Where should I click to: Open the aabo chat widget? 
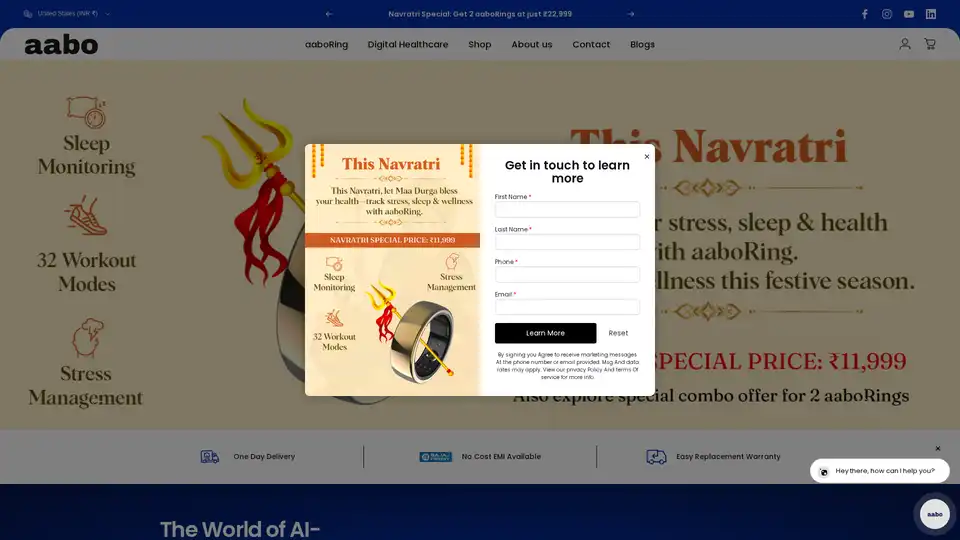(x=934, y=514)
